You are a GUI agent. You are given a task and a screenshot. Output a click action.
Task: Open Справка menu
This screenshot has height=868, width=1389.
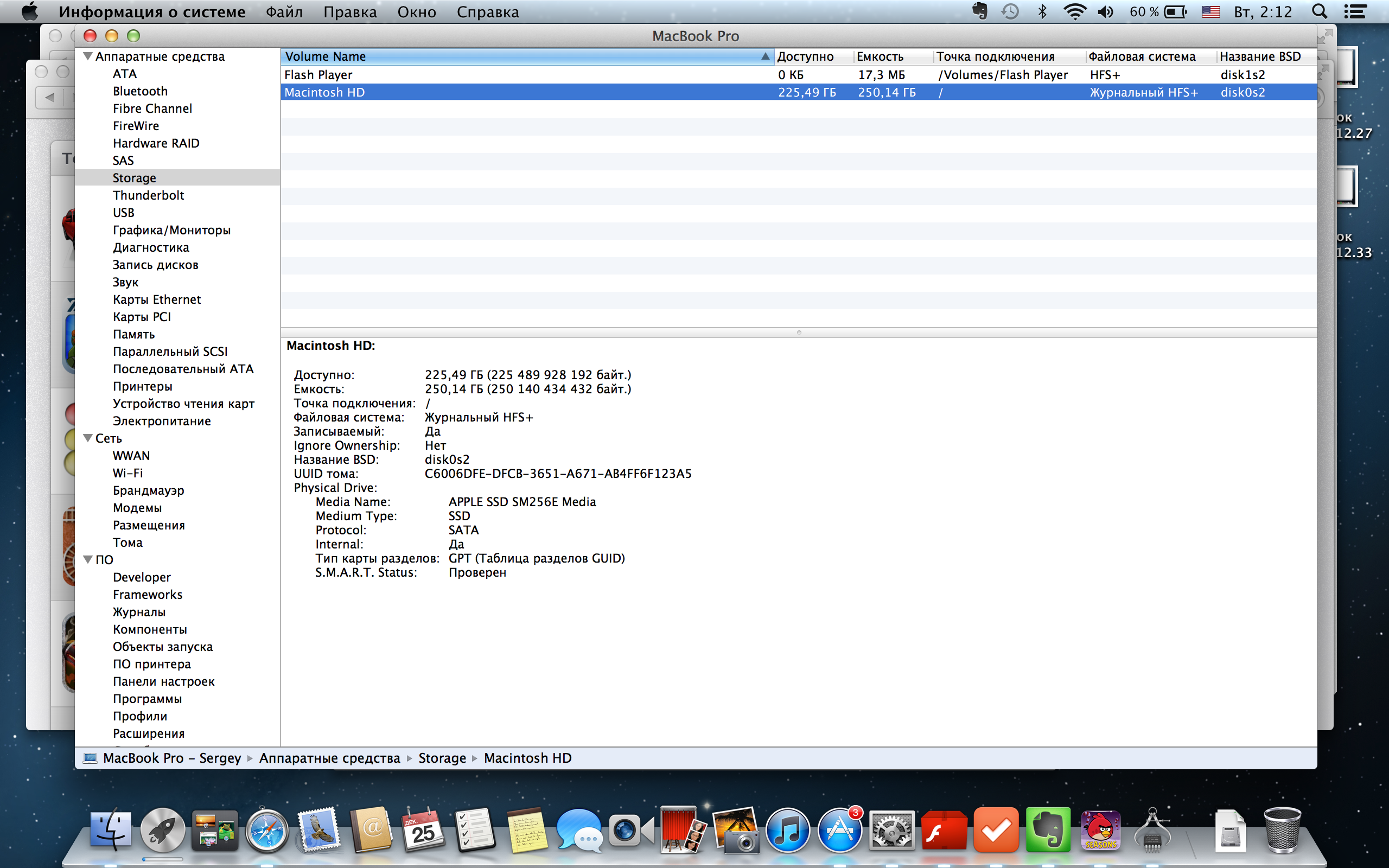(487, 11)
